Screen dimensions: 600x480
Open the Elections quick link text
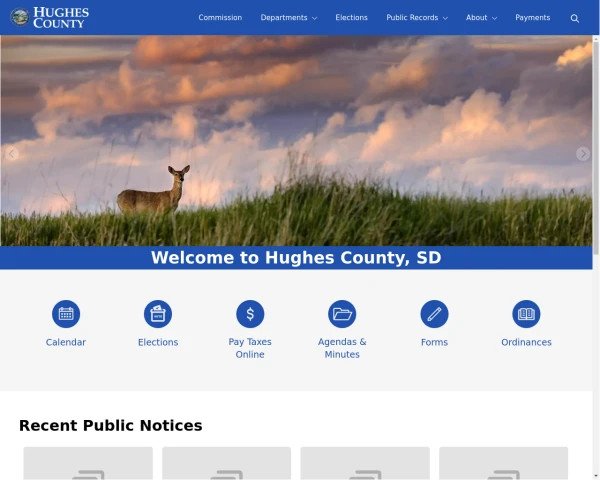pyautogui.click(x=158, y=342)
